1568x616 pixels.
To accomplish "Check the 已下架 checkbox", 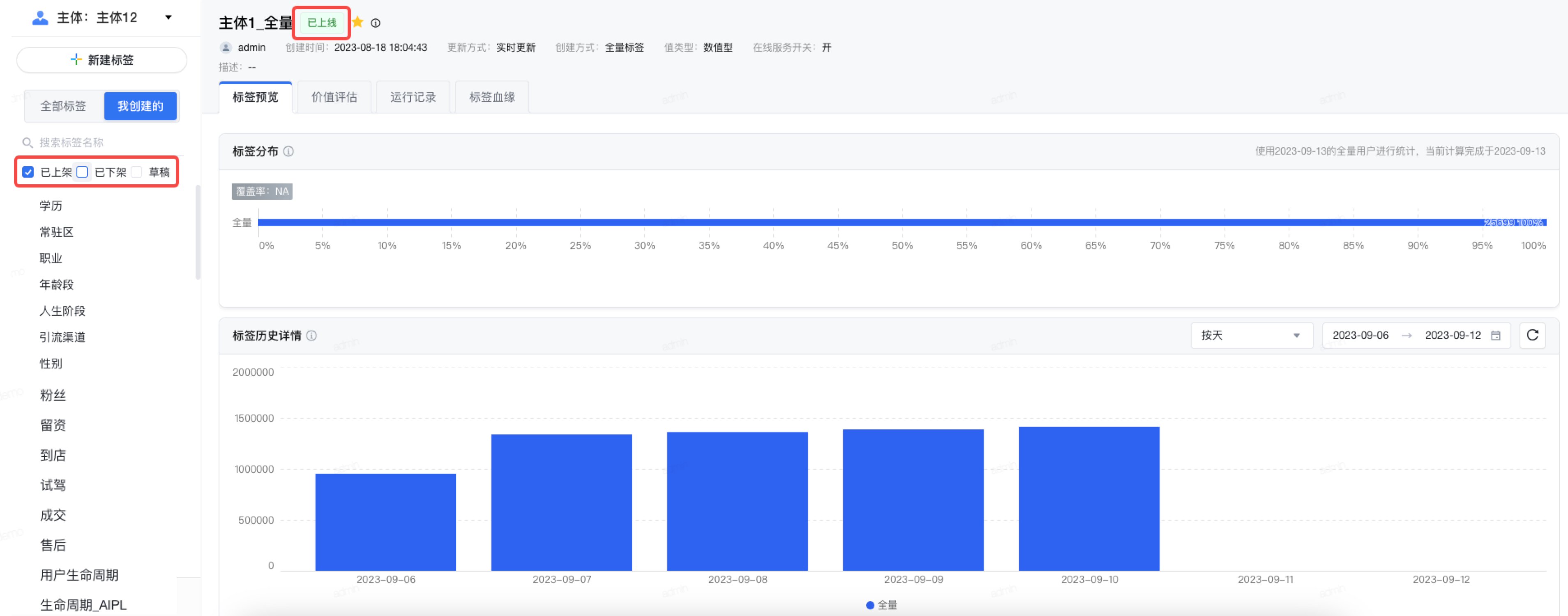I will pos(82,172).
